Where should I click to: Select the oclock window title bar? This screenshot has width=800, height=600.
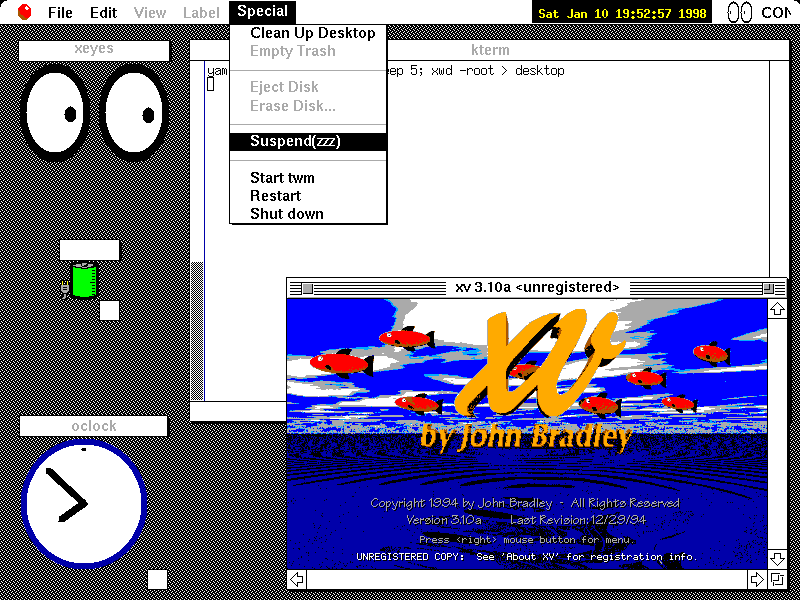pos(93,426)
